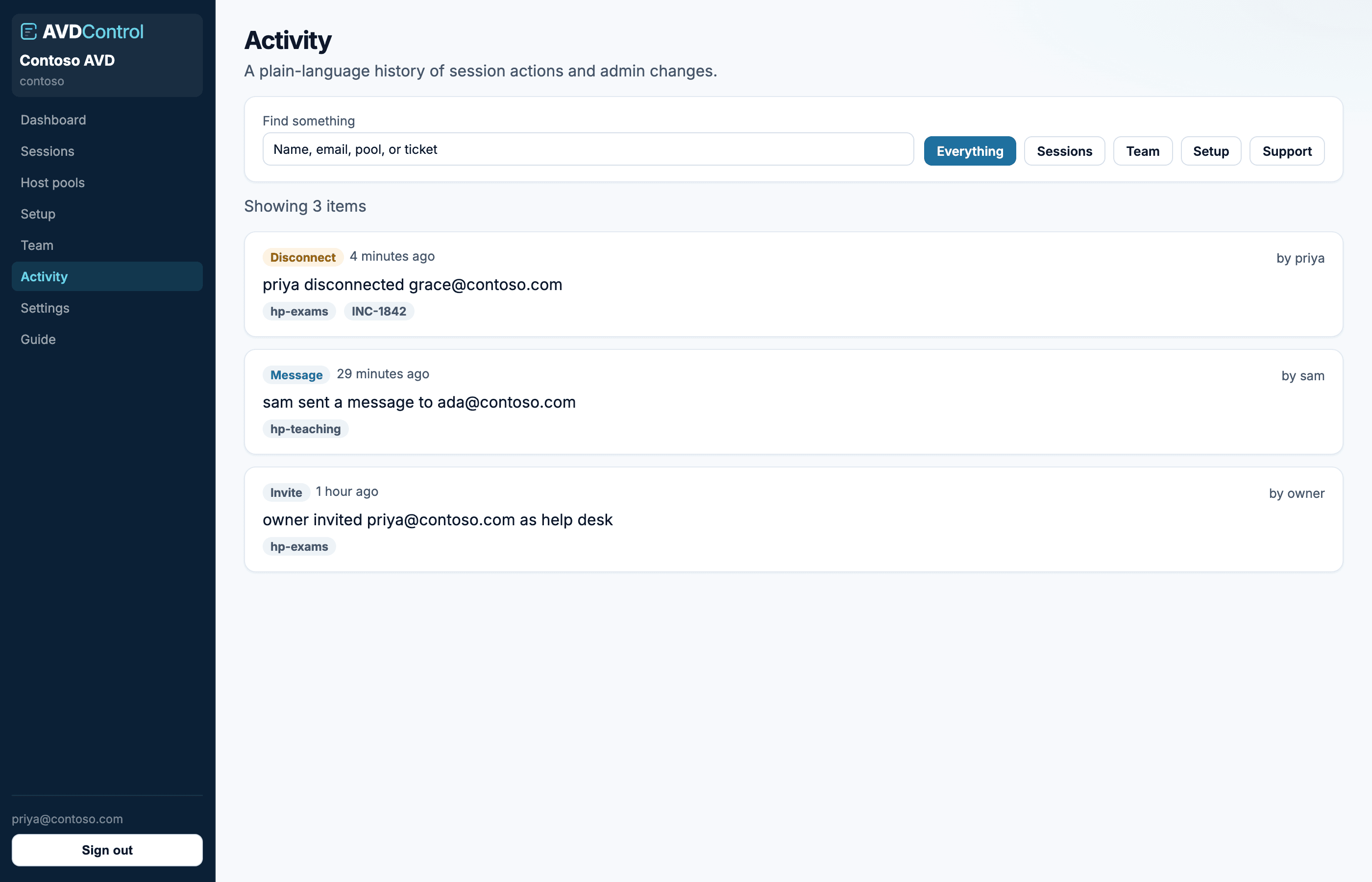Open the Settings page
The image size is (1372, 882).
107,308
